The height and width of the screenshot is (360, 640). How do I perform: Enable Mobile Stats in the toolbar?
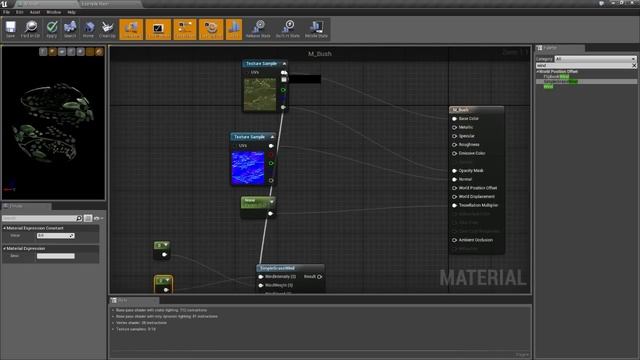[x=316, y=29]
